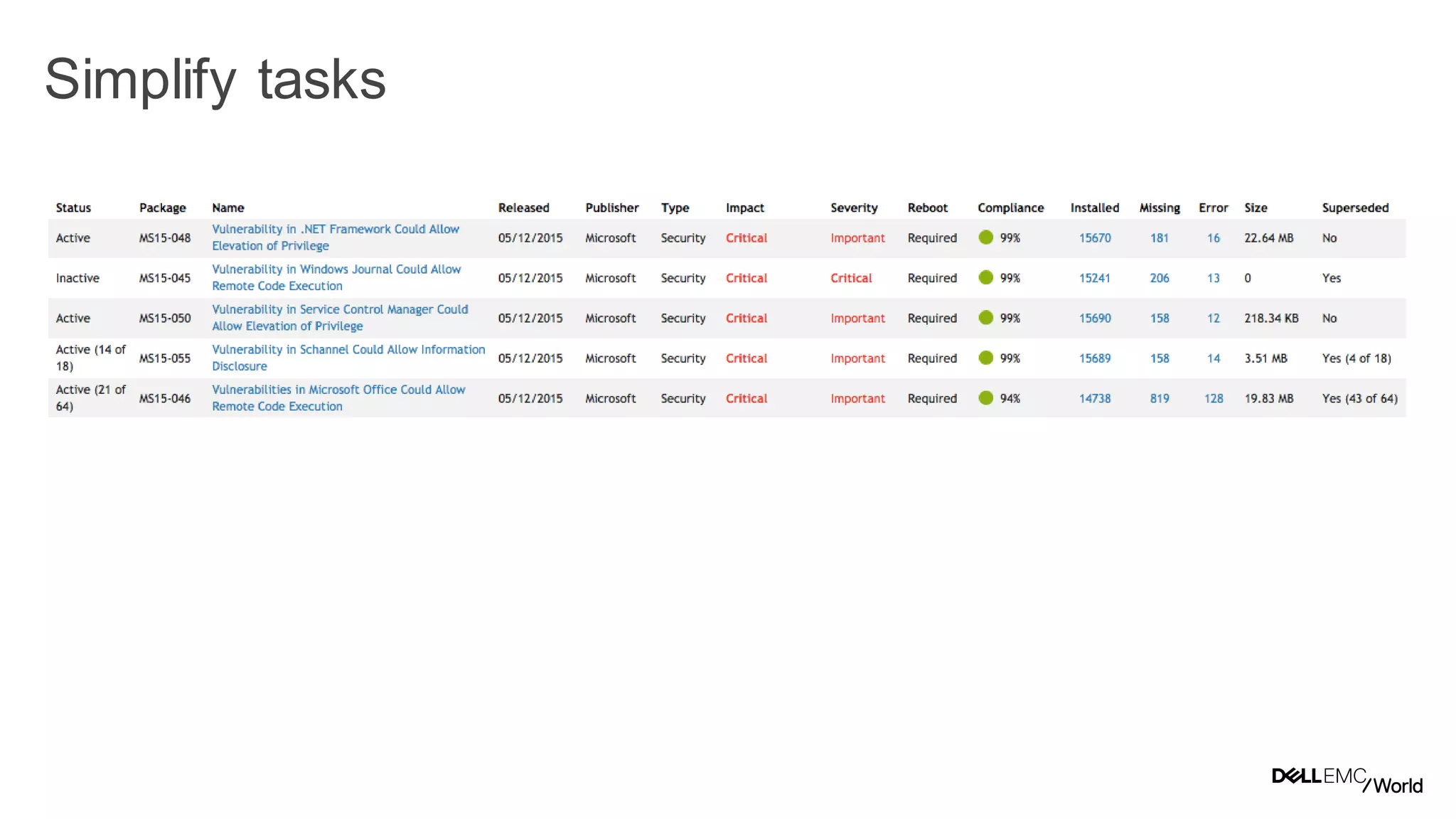Click missing count 819
This screenshot has height=819, width=1456.
(1160, 399)
